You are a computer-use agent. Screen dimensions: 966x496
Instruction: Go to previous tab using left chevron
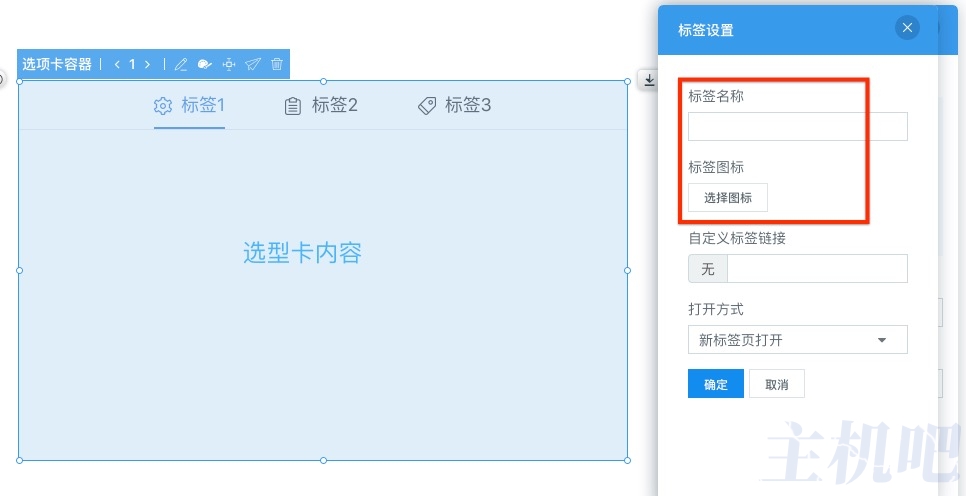(x=117, y=64)
